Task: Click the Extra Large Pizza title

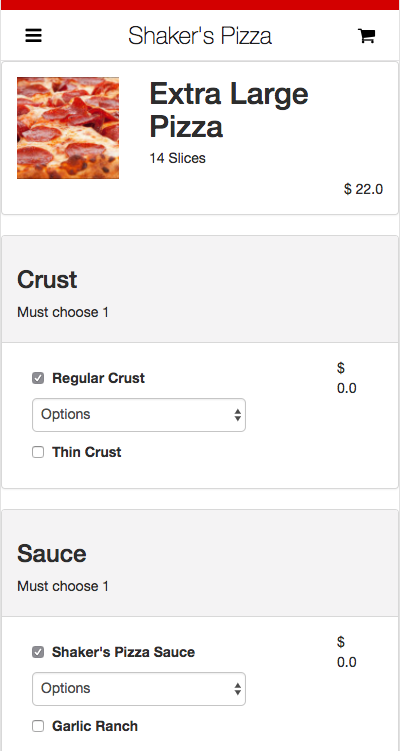Action: (x=229, y=110)
